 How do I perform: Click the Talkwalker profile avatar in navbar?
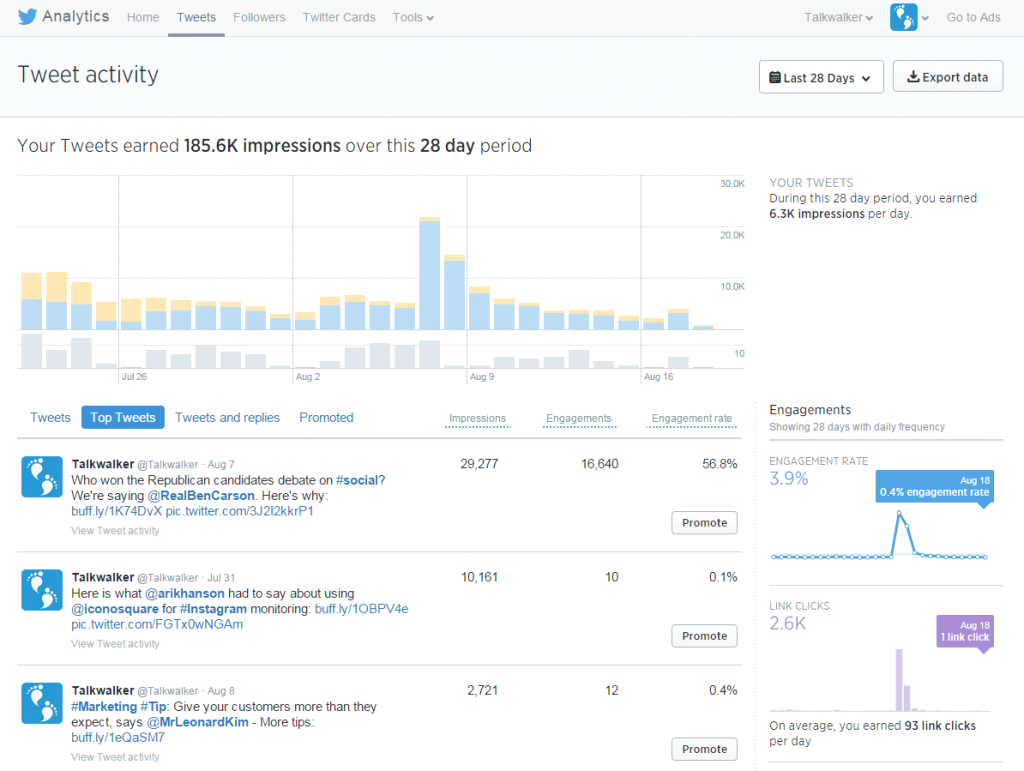[x=903, y=17]
